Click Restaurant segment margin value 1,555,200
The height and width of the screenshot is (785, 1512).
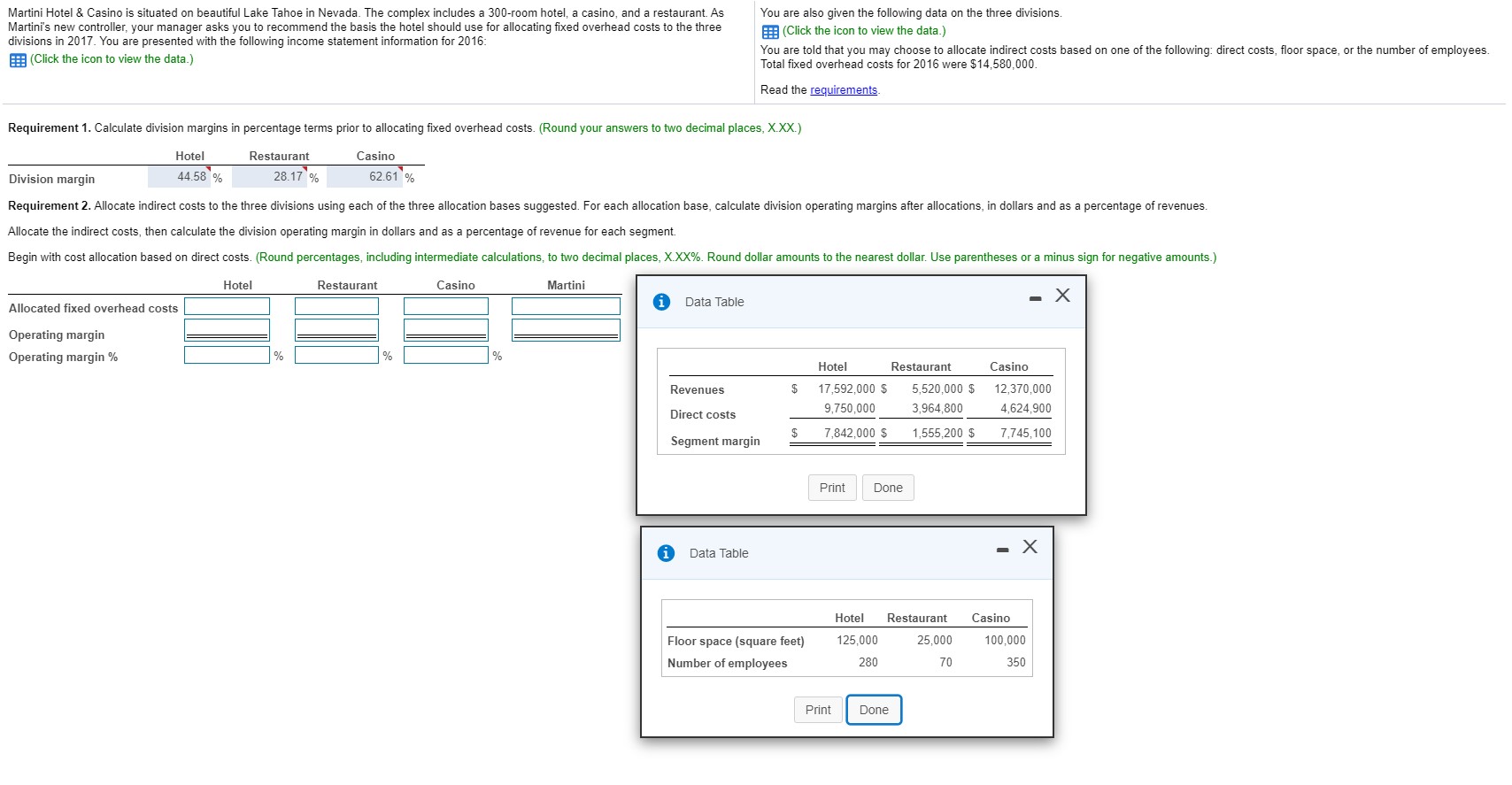[x=937, y=434]
